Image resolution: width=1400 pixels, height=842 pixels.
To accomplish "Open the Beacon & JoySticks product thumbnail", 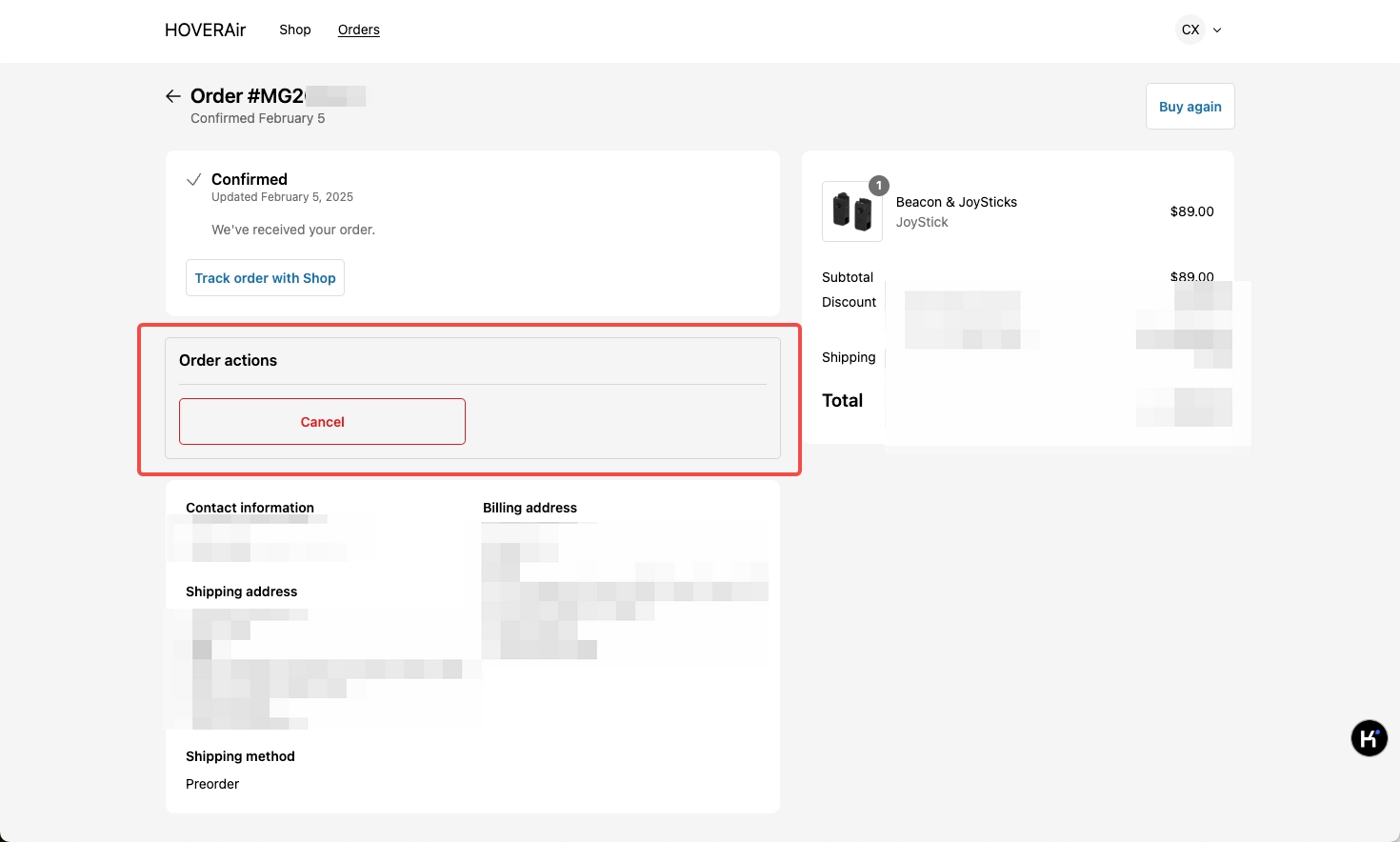I will click(x=852, y=211).
